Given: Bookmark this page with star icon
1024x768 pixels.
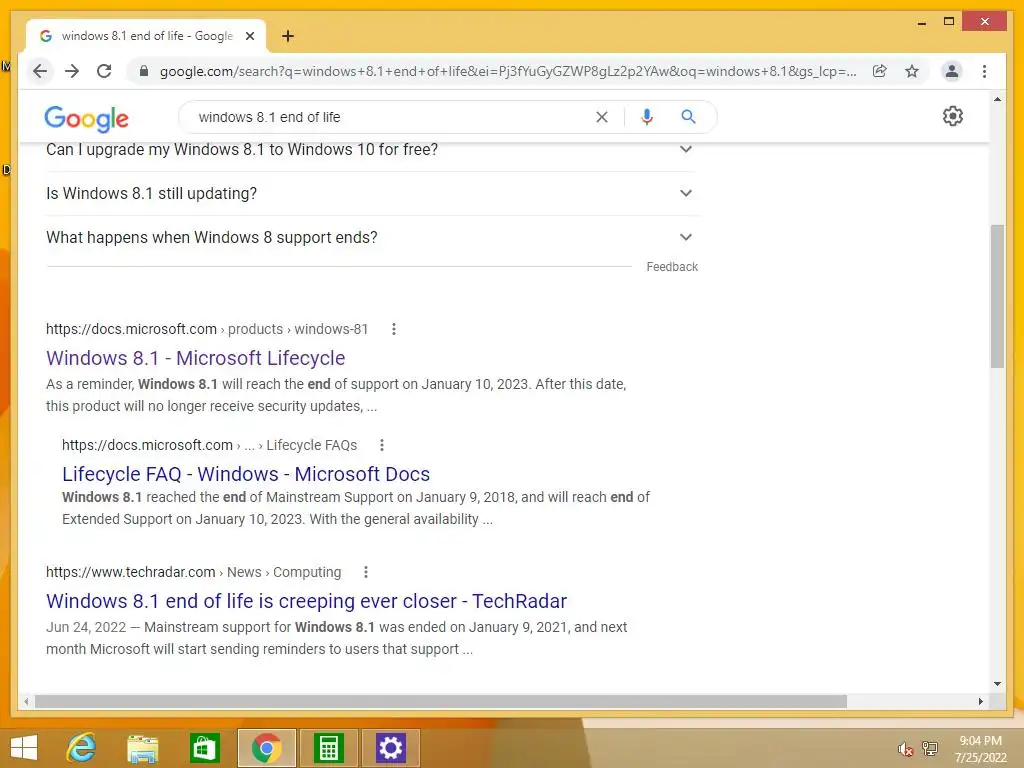Looking at the screenshot, I should pyautogui.click(x=912, y=71).
